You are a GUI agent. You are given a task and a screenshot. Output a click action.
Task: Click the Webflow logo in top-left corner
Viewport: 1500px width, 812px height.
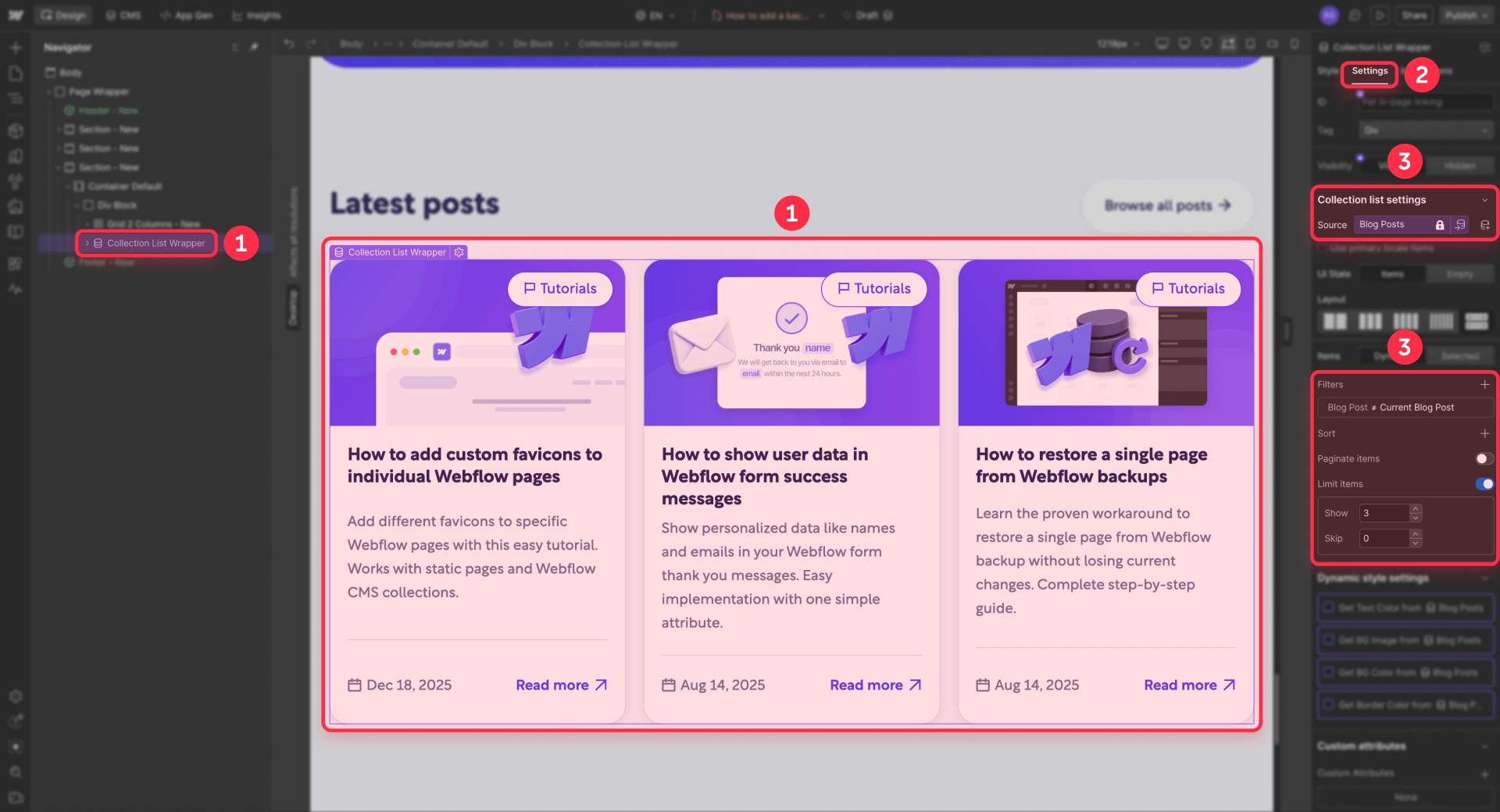[x=16, y=15]
